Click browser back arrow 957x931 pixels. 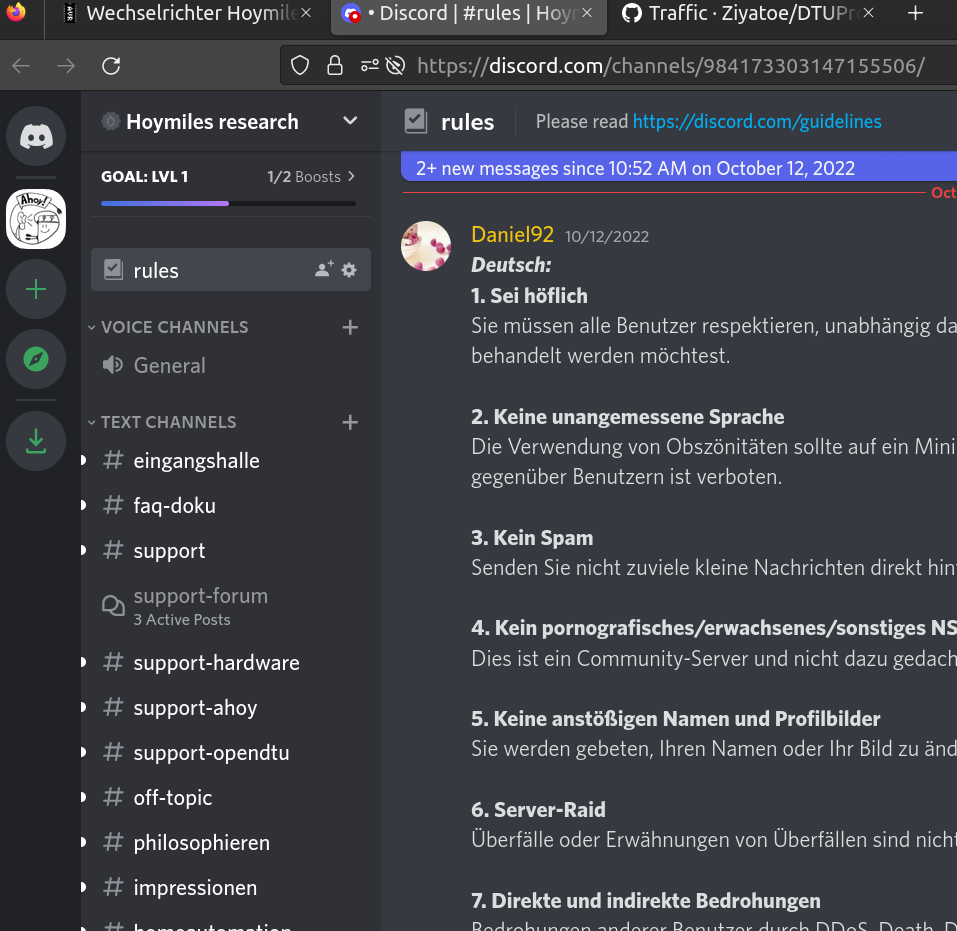pyautogui.click(x=21, y=65)
